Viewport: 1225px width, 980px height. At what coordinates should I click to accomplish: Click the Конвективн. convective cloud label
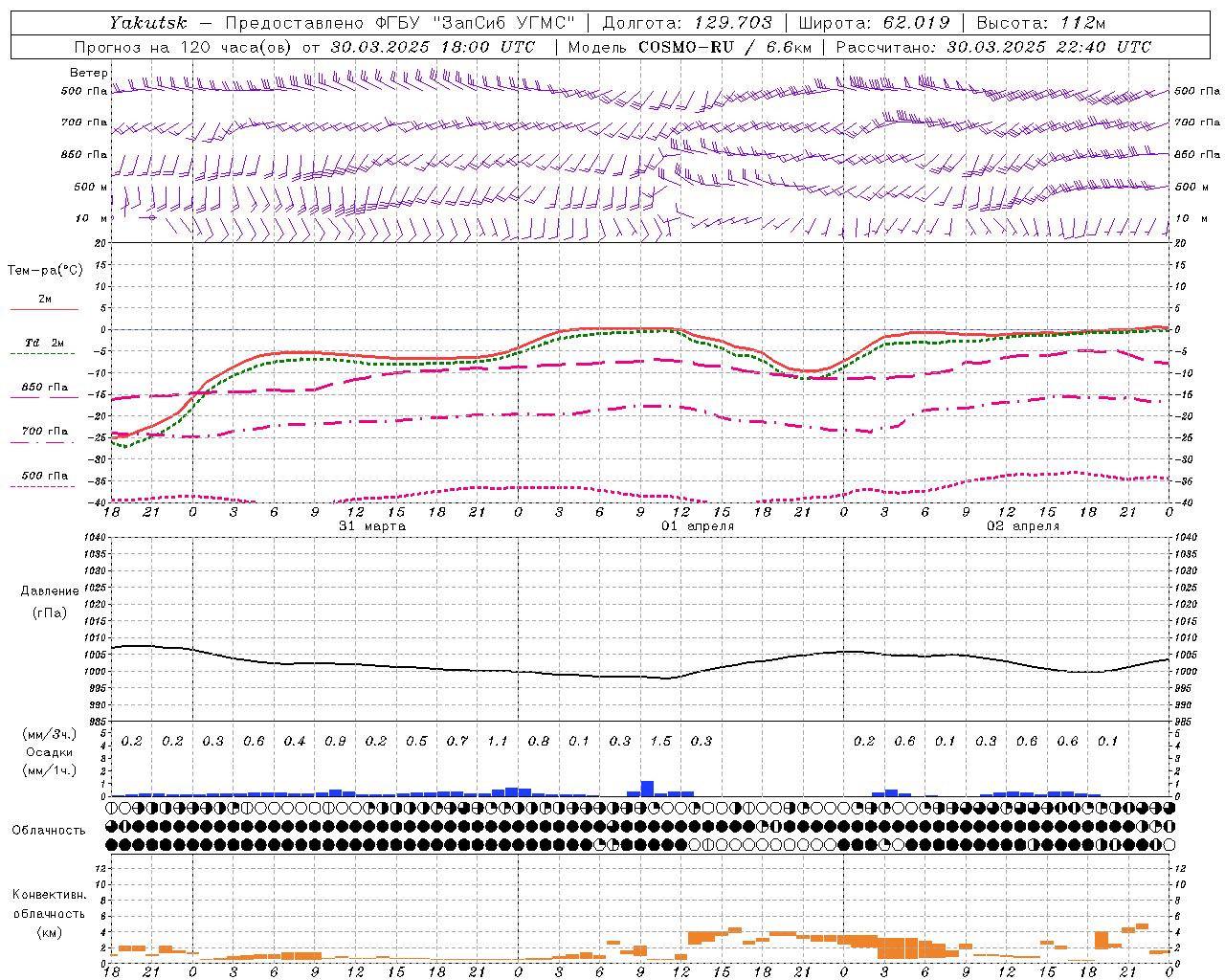[x=50, y=895]
